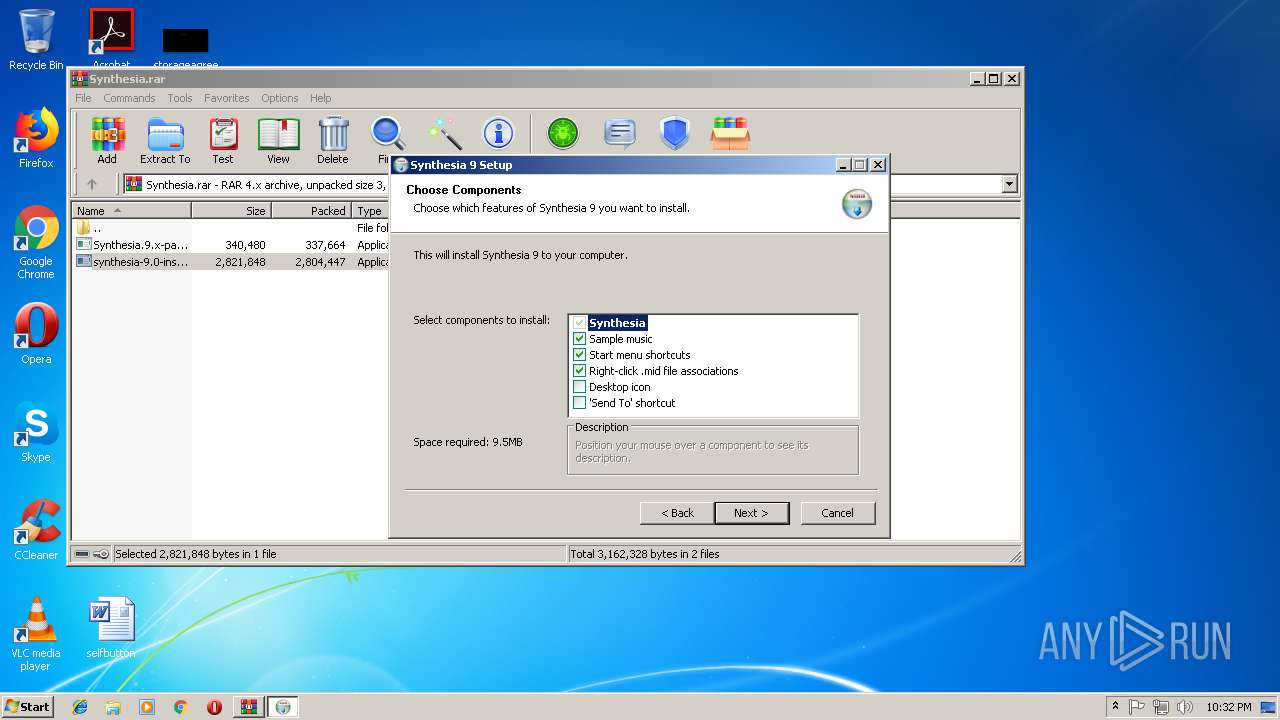Image resolution: width=1280 pixels, height=720 pixels.
Task: Click the Info icon in WinRAR toolbar
Action: click(498, 133)
